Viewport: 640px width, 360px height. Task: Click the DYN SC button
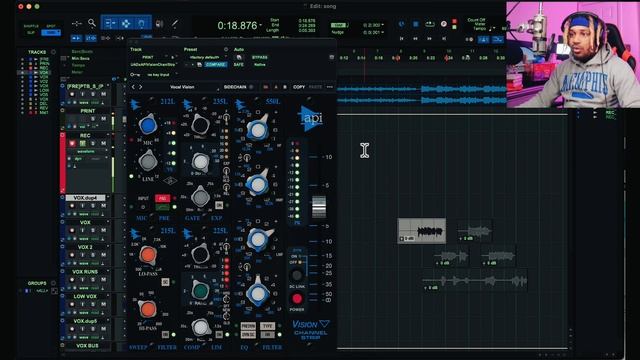248,334
